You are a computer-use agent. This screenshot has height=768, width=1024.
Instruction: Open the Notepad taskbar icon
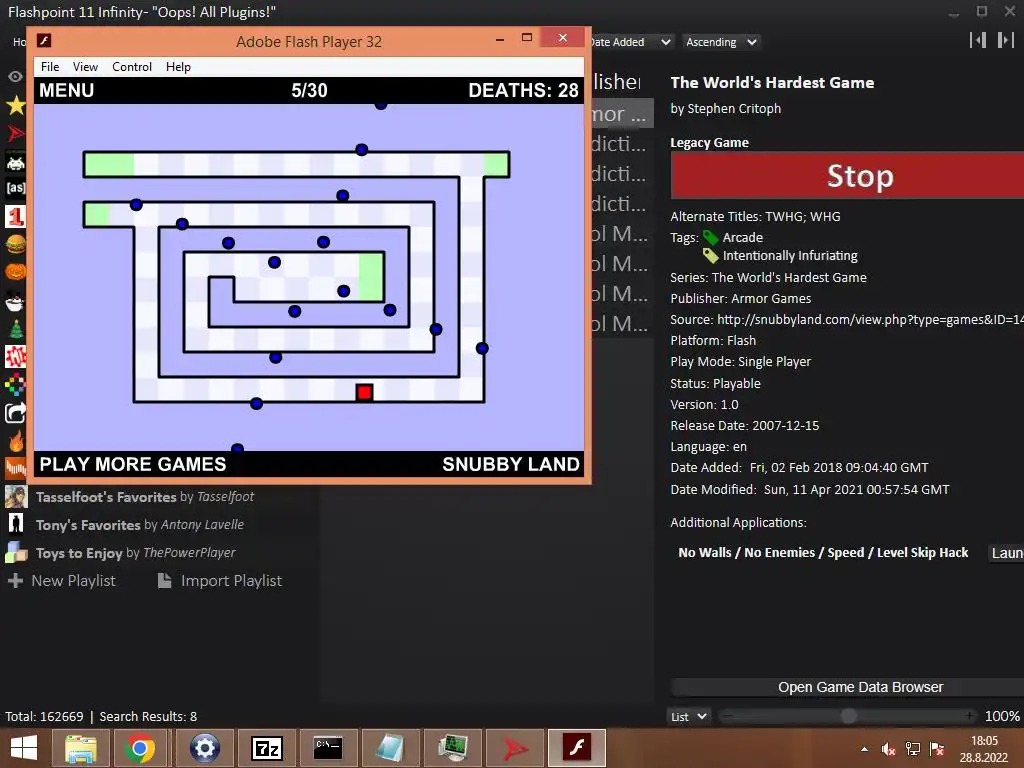pyautogui.click(x=390, y=748)
